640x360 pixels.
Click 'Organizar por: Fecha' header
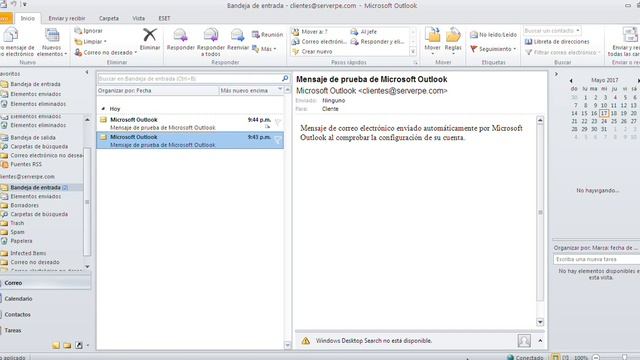158,91
